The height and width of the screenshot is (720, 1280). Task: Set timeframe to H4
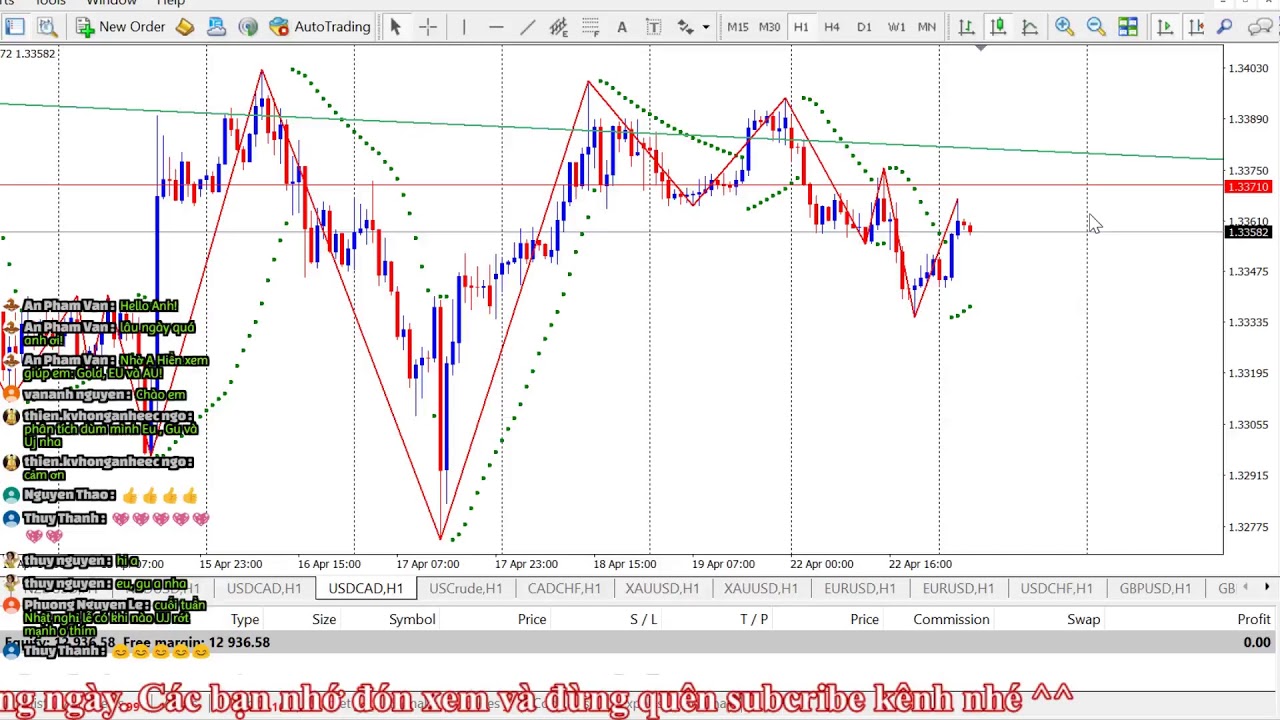tap(832, 27)
